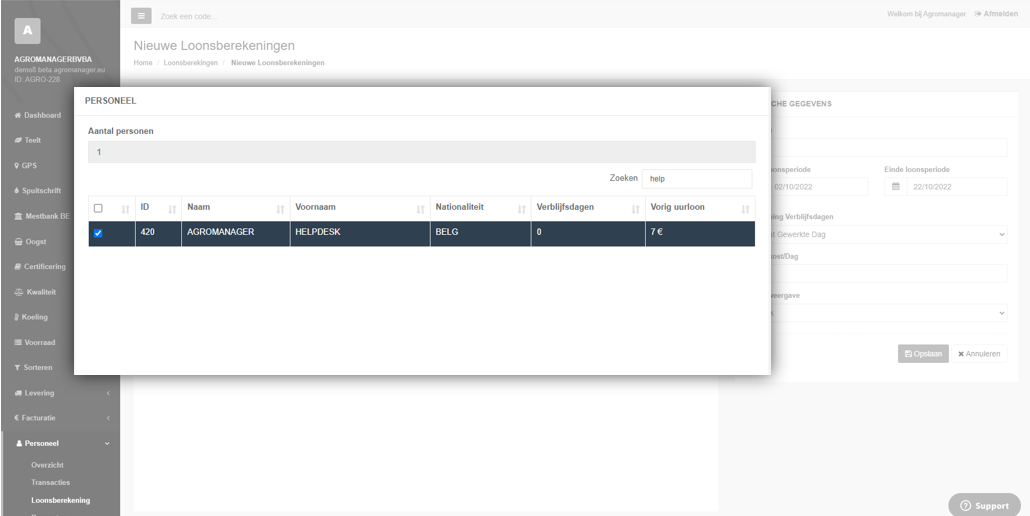1030x516 pixels.
Task: Click the Afmelden logout link
Action: (996, 14)
